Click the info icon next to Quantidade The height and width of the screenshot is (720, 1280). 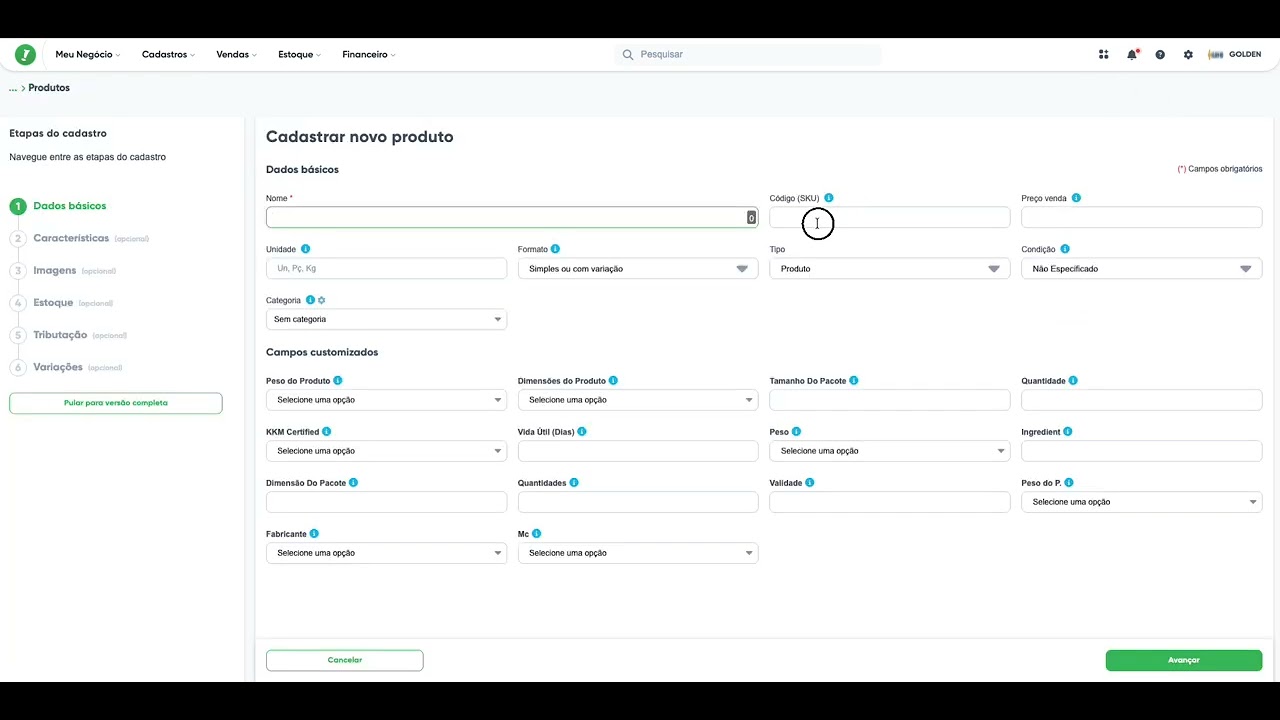pos(1073,381)
